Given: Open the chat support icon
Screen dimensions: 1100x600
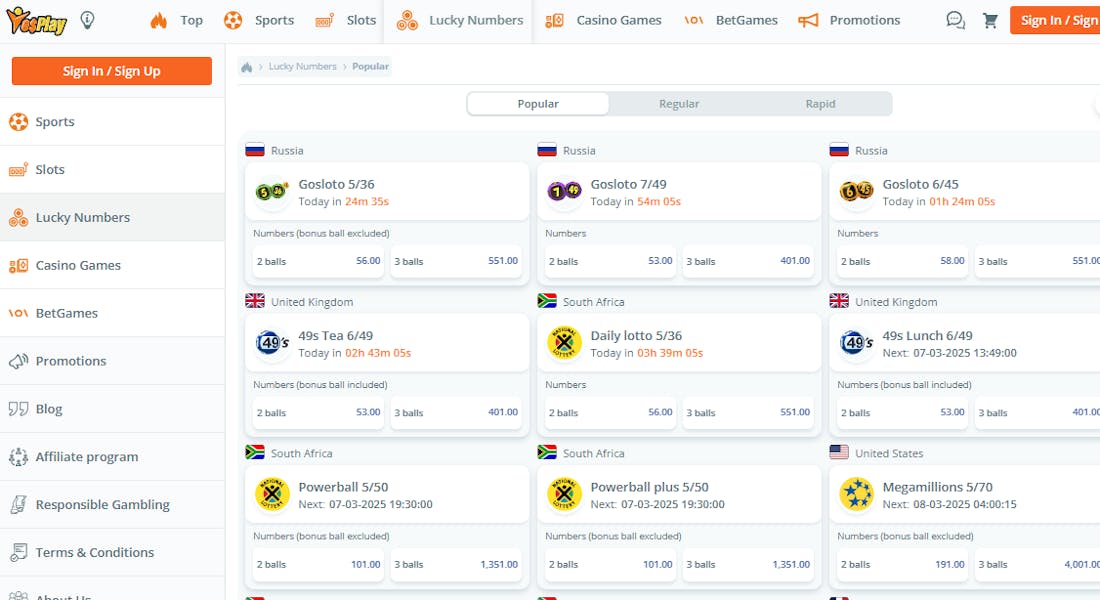Looking at the screenshot, I should tap(955, 20).
